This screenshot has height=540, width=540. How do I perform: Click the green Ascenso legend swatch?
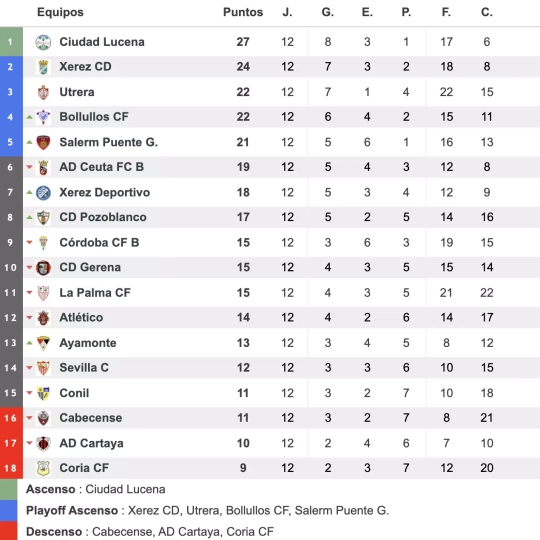8,489
